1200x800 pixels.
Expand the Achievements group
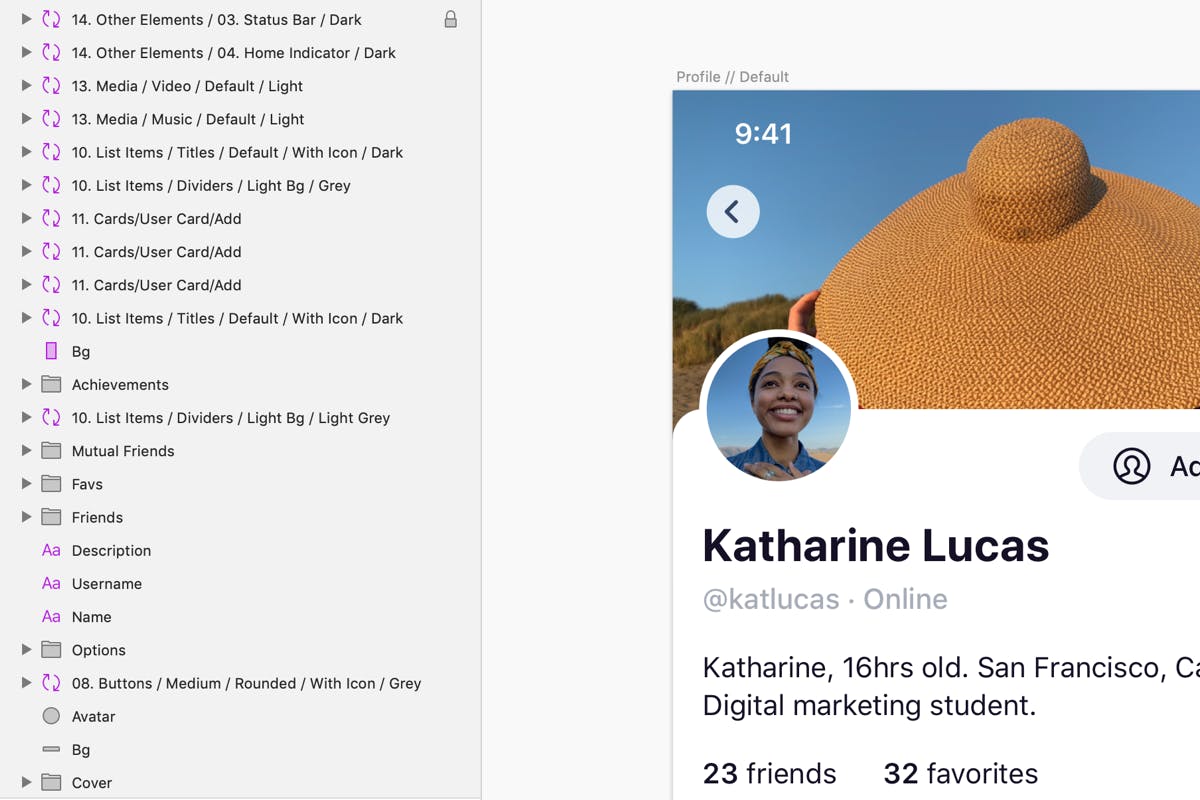(x=26, y=384)
